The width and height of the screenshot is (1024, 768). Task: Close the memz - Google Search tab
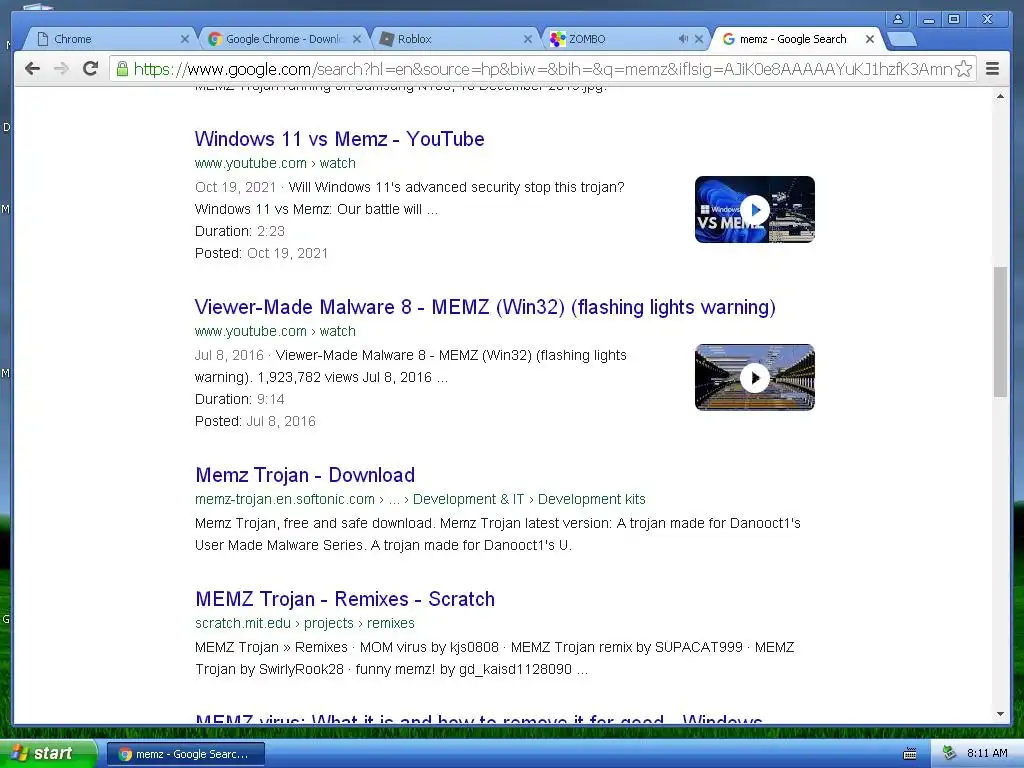[870, 39]
